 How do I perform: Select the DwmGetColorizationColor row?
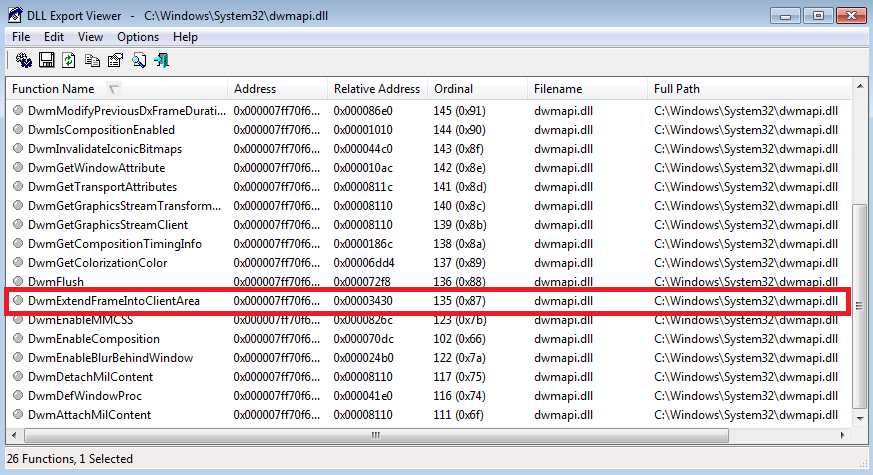(x=98, y=263)
